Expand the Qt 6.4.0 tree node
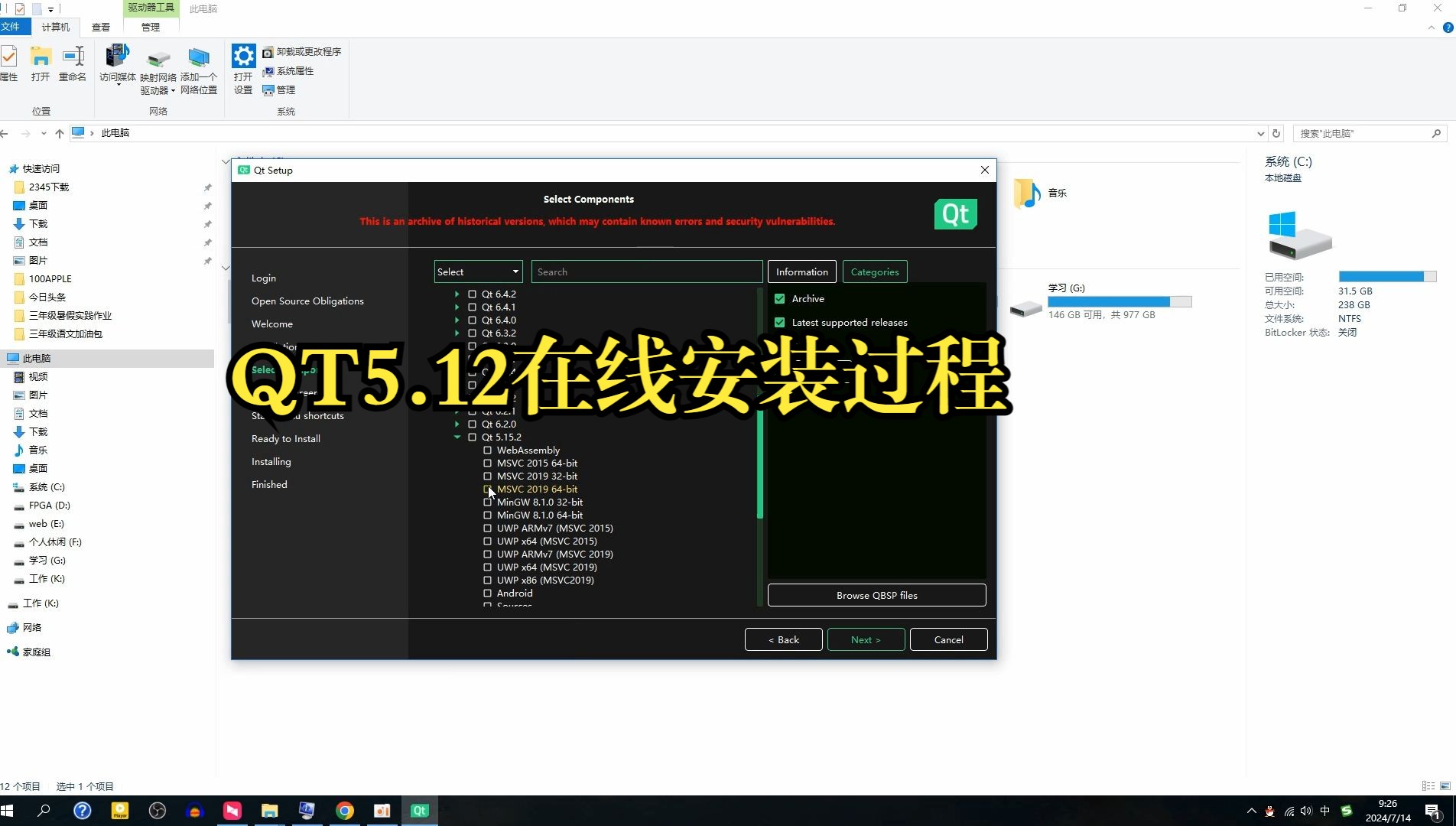 [x=457, y=320]
